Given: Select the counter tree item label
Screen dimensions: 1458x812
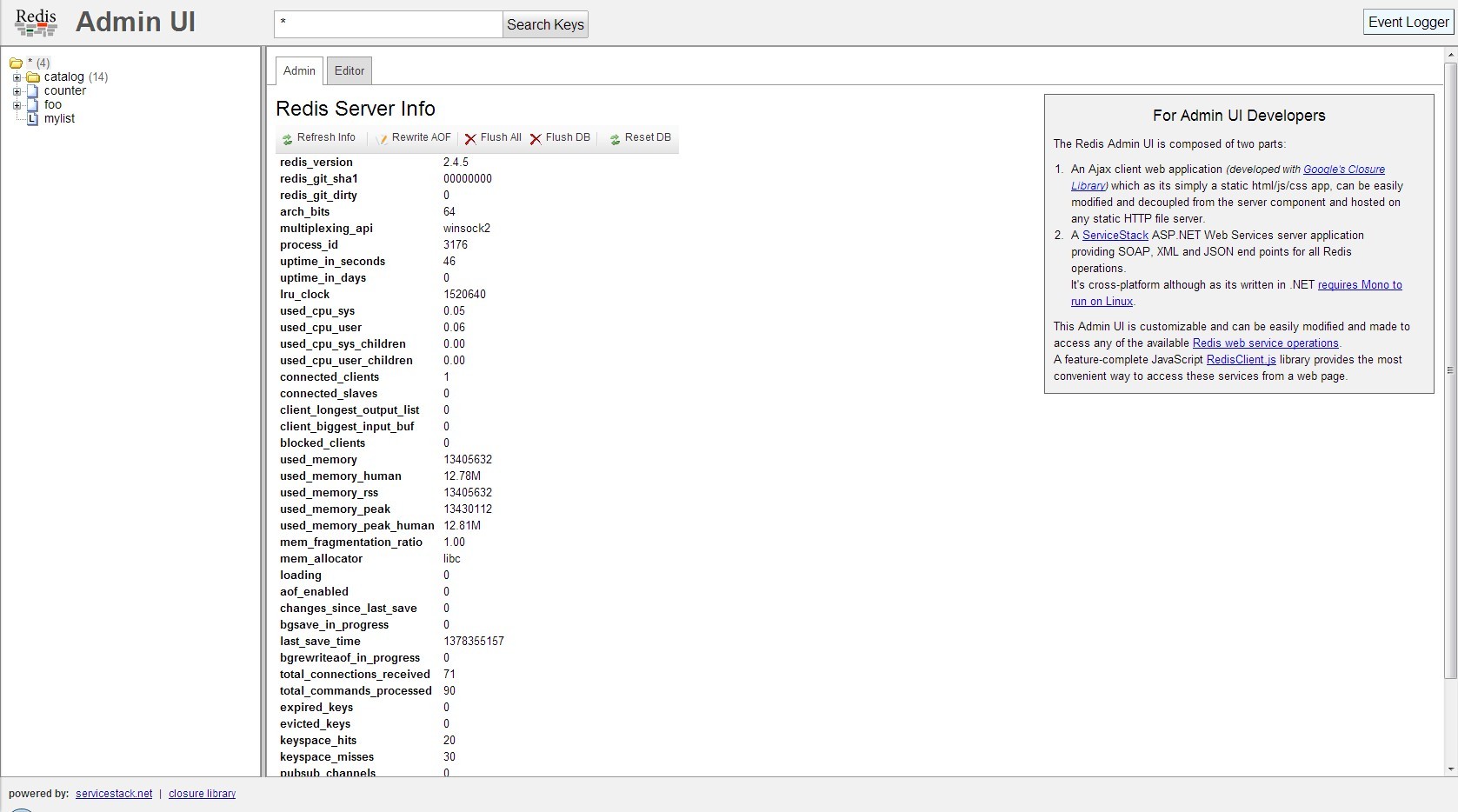Looking at the screenshot, I should pyautogui.click(x=65, y=90).
